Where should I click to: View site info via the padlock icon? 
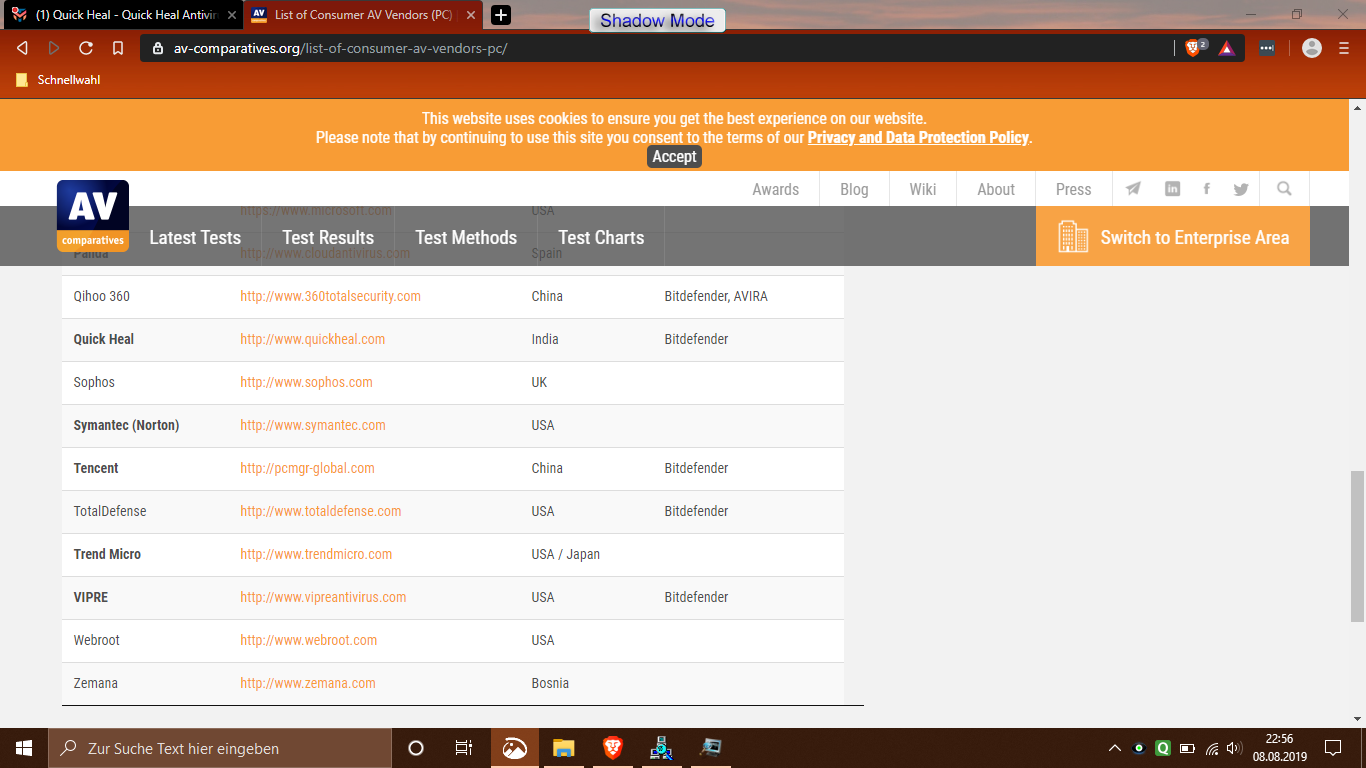(x=158, y=48)
